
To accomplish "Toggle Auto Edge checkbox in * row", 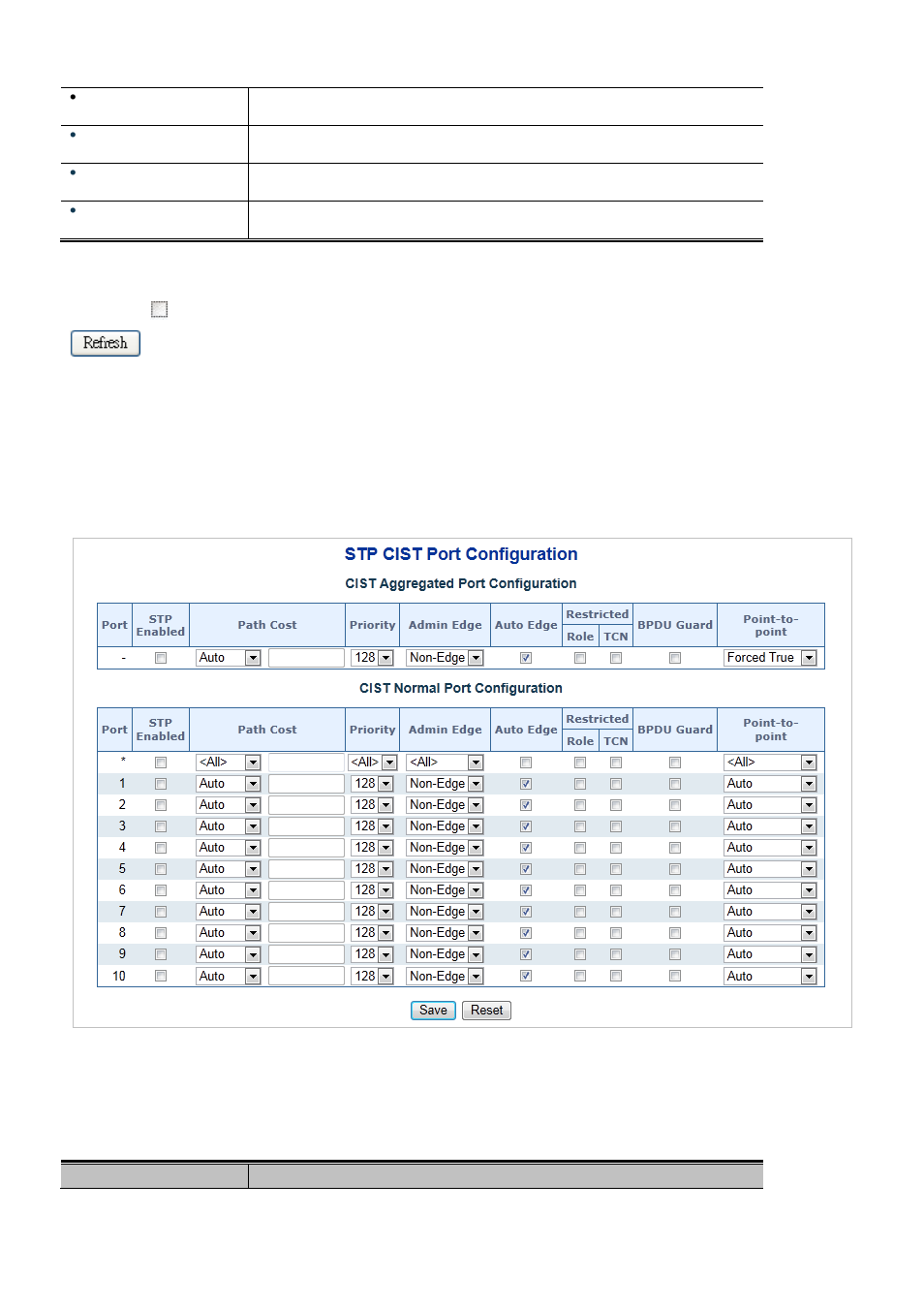I will 526,763.
